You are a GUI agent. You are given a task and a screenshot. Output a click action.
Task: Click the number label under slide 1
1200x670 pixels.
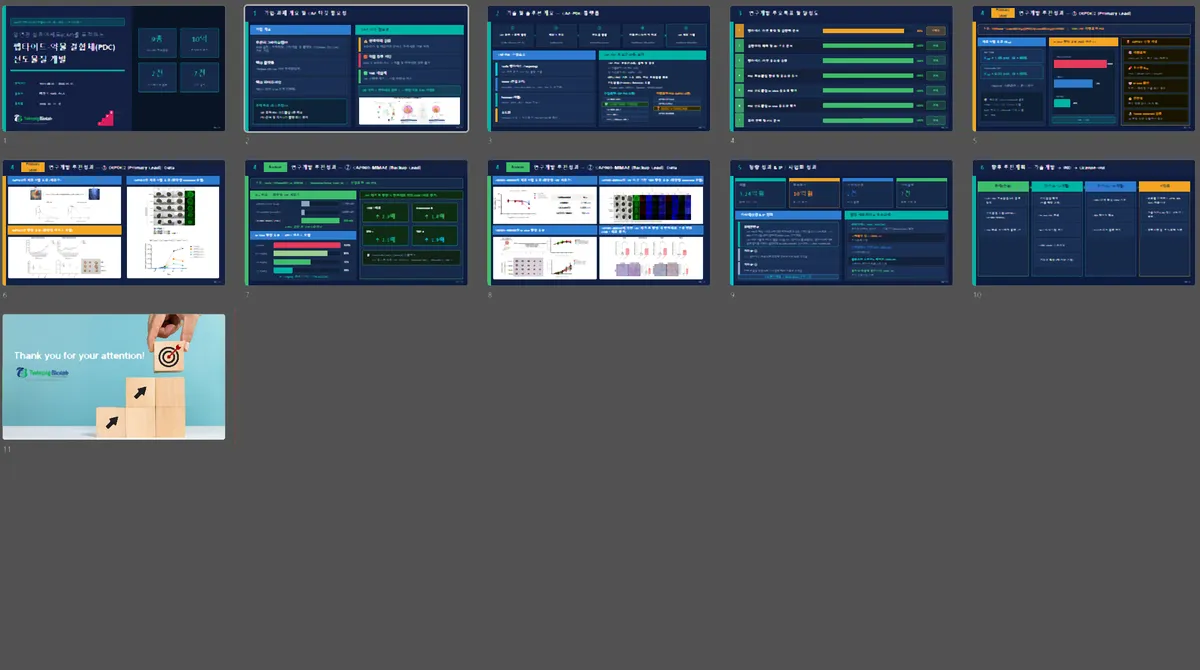click(x=5, y=140)
